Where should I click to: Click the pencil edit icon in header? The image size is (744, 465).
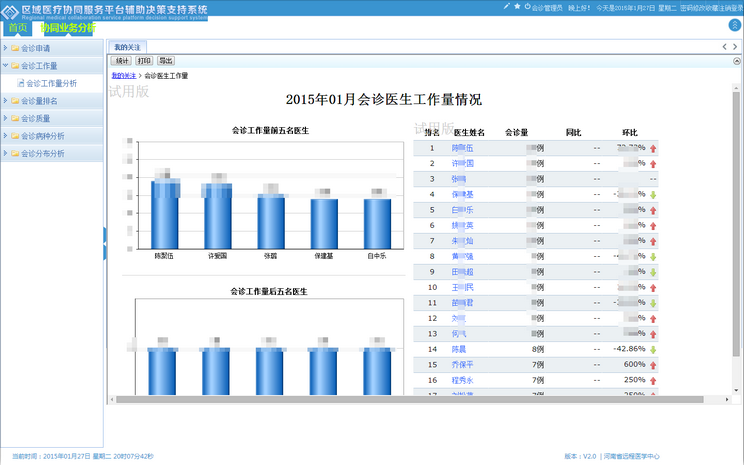pos(505,6)
